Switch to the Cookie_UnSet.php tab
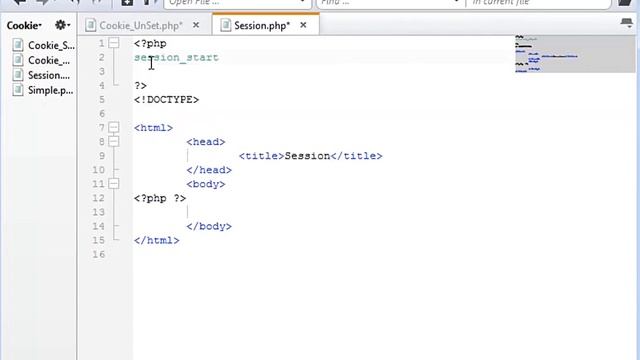The width and height of the screenshot is (640, 360). pyautogui.click(x=141, y=25)
